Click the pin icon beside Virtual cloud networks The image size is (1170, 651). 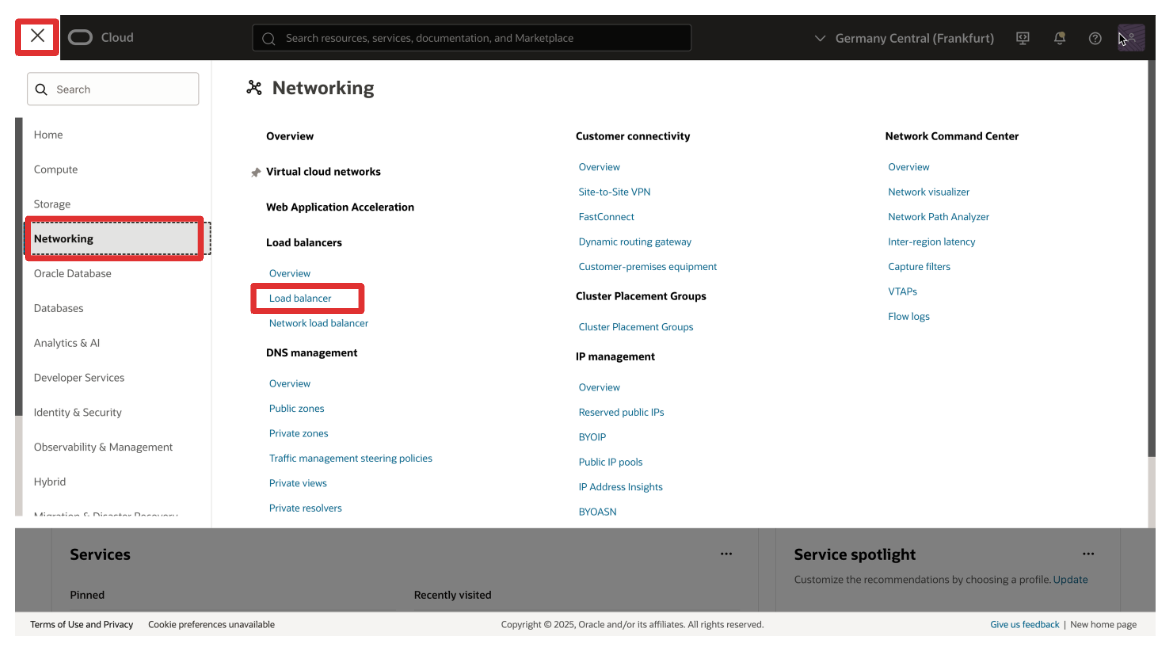pyautogui.click(x=256, y=172)
